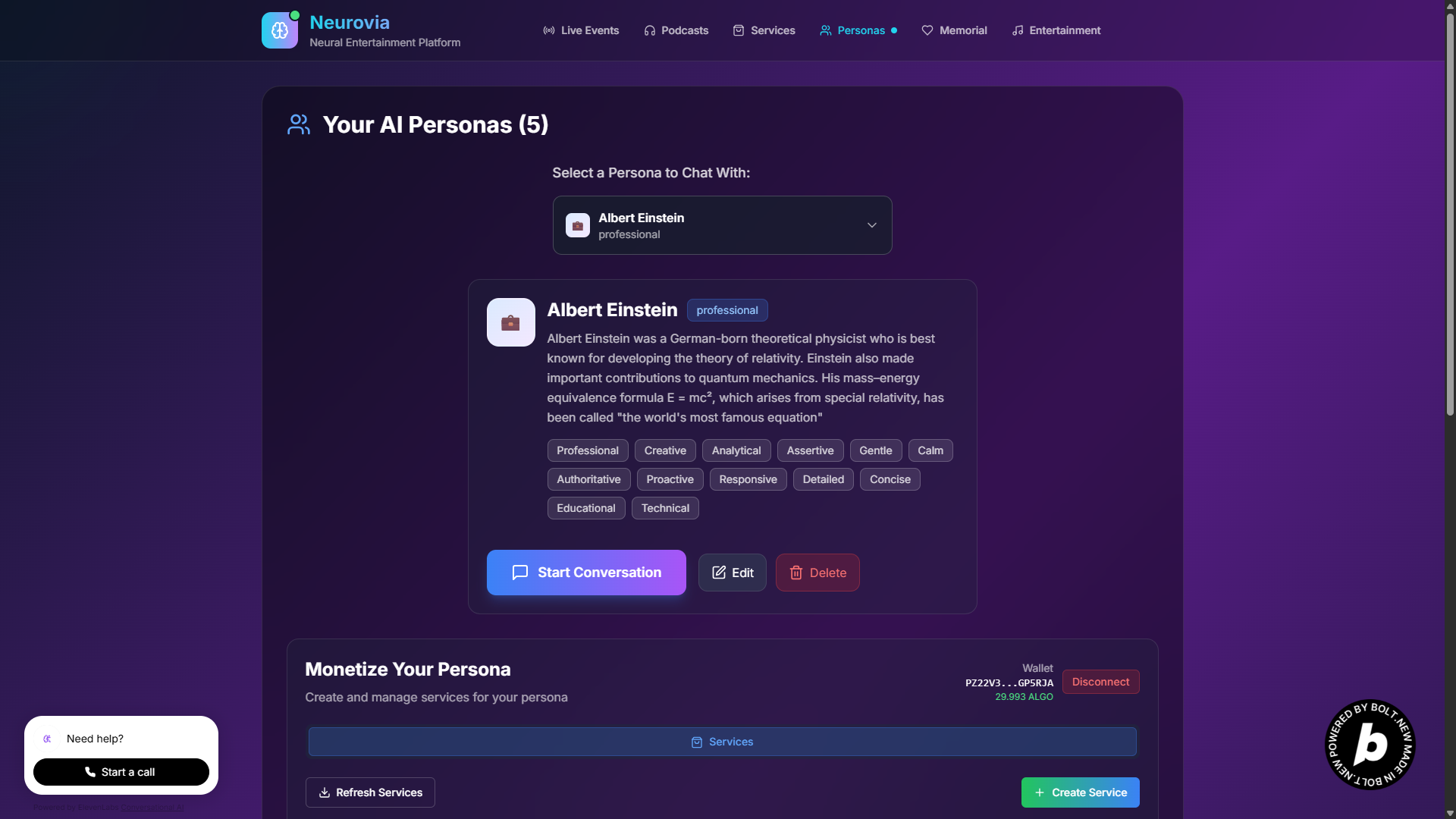Go to the Podcasts section
This screenshot has width=1456, height=819.
[676, 30]
